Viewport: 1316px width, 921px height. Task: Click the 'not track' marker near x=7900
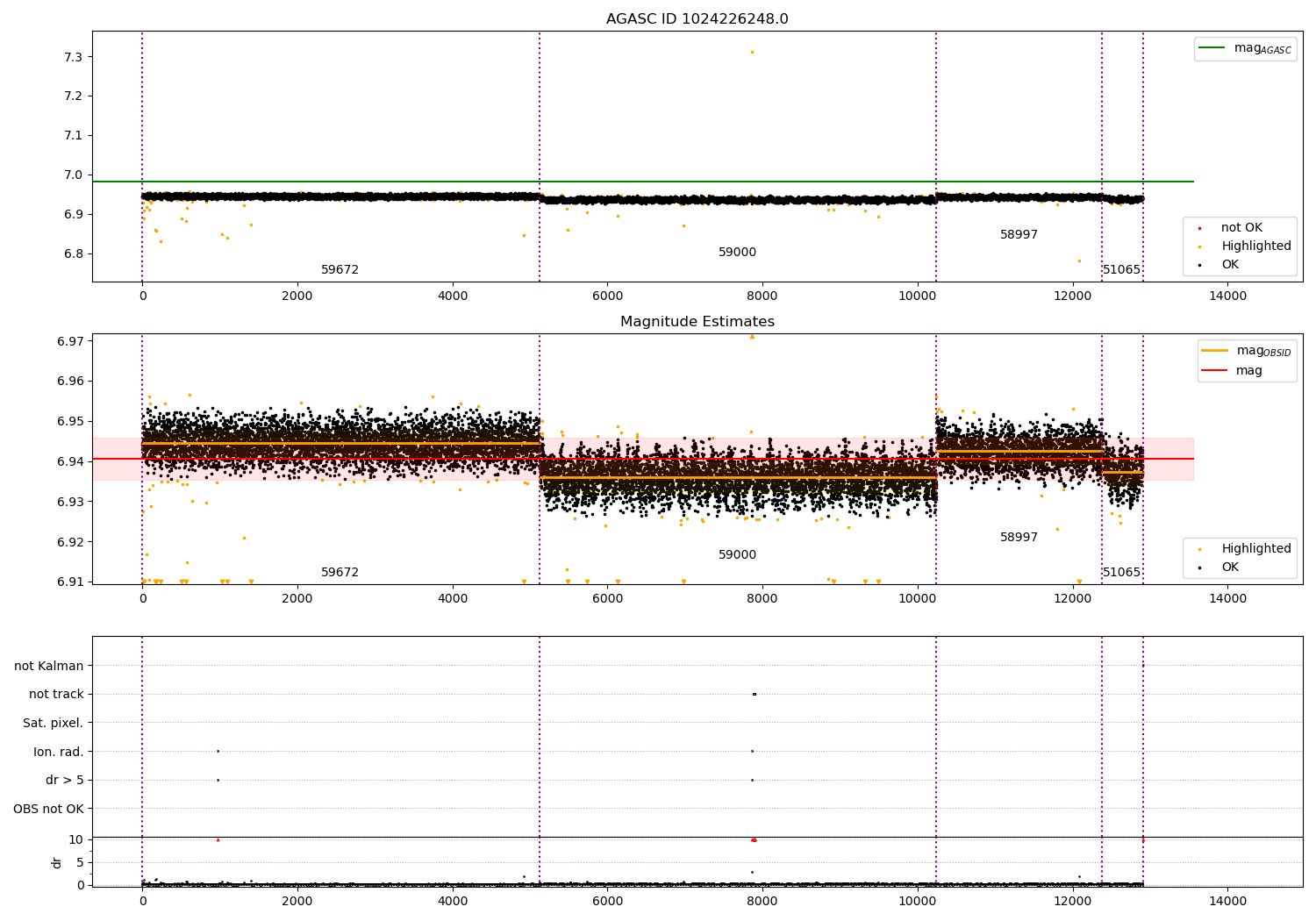pos(754,694)
